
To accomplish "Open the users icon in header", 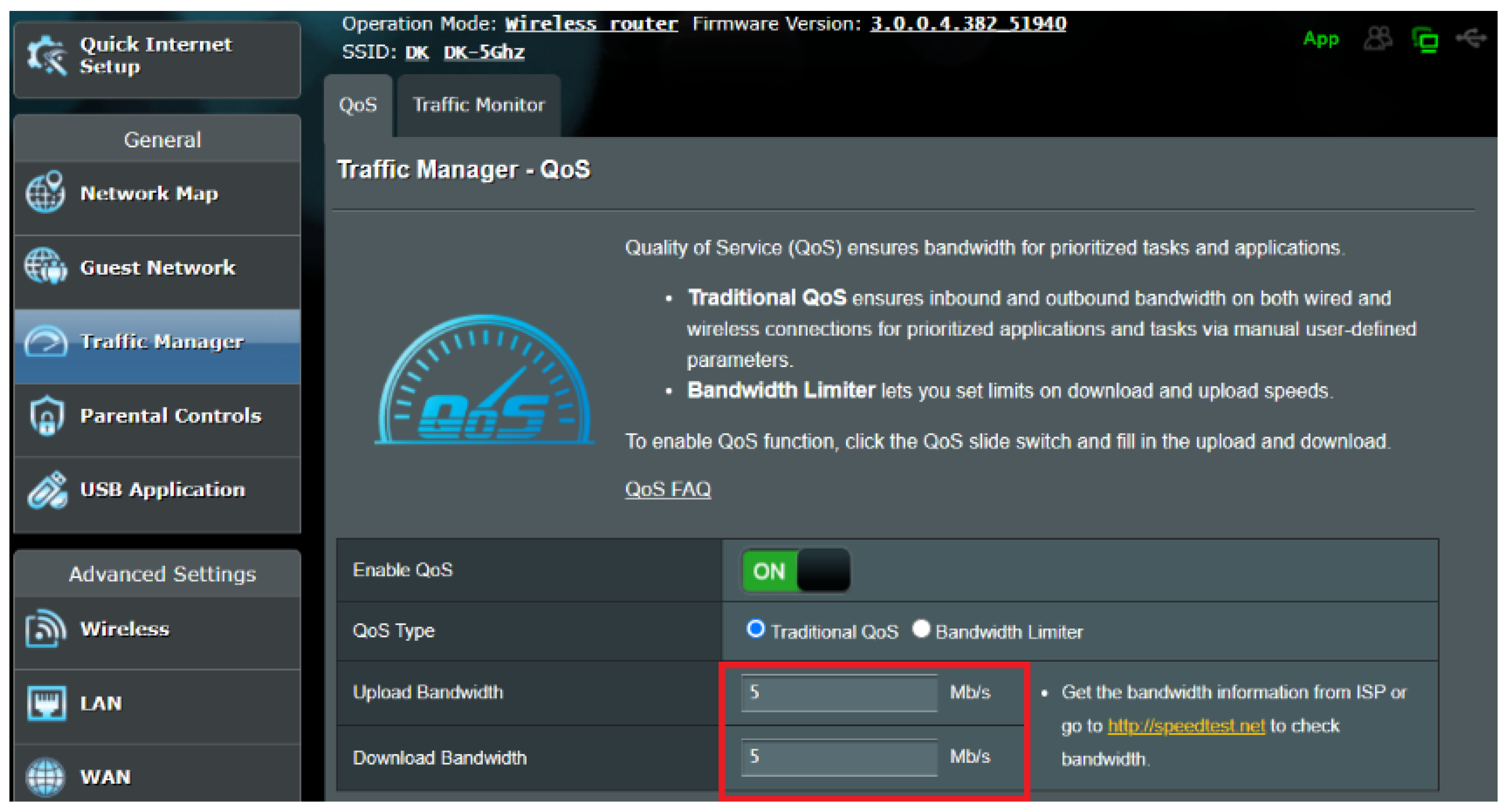I will tap(1378, 39).
